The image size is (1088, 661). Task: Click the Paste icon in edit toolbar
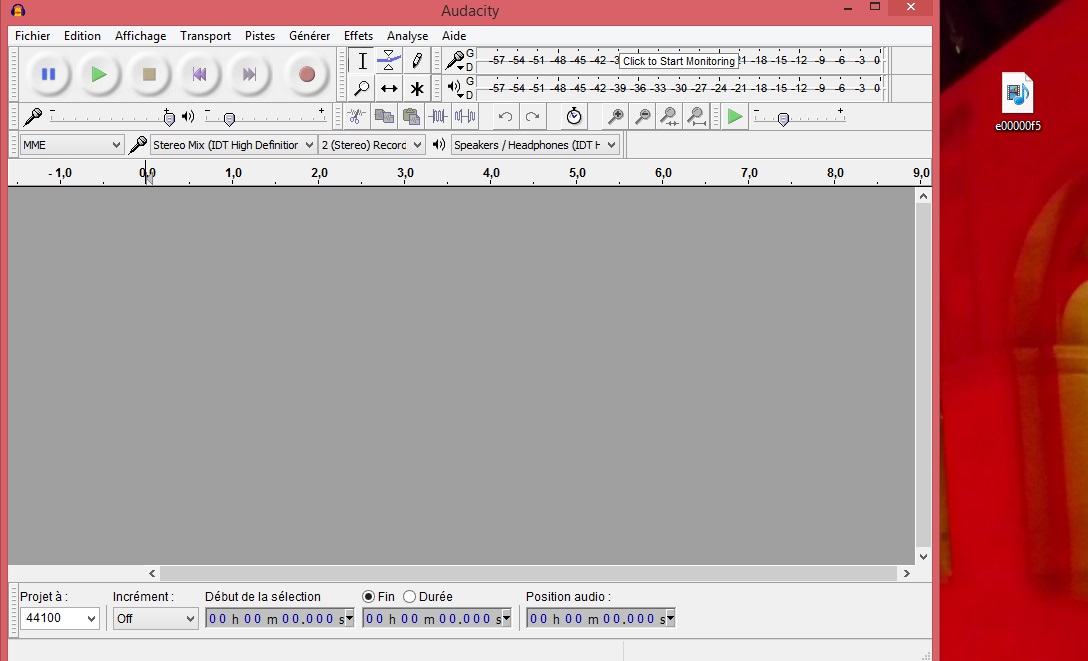pos(411,117)
